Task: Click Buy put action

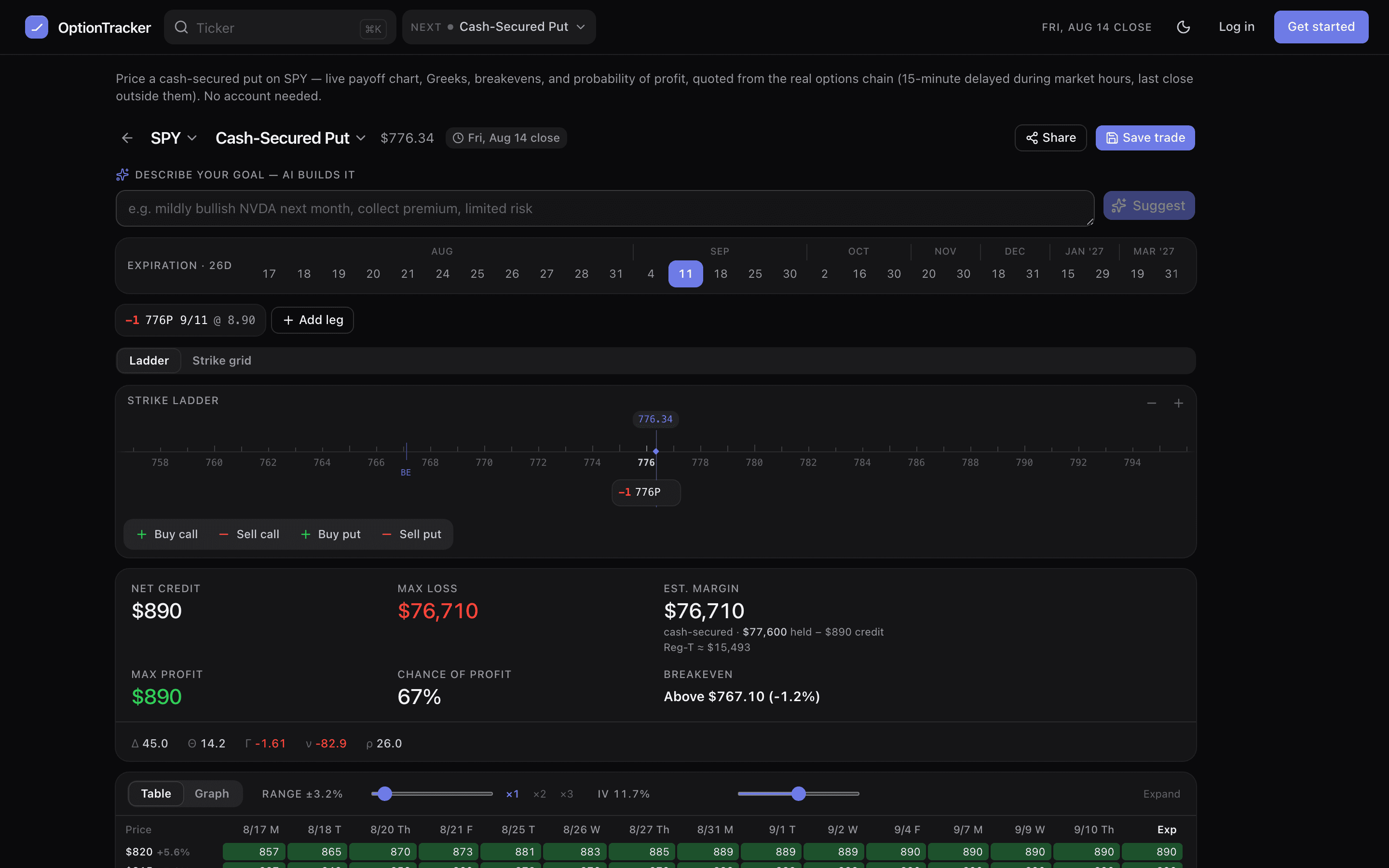Action: [x=330, y=534]
